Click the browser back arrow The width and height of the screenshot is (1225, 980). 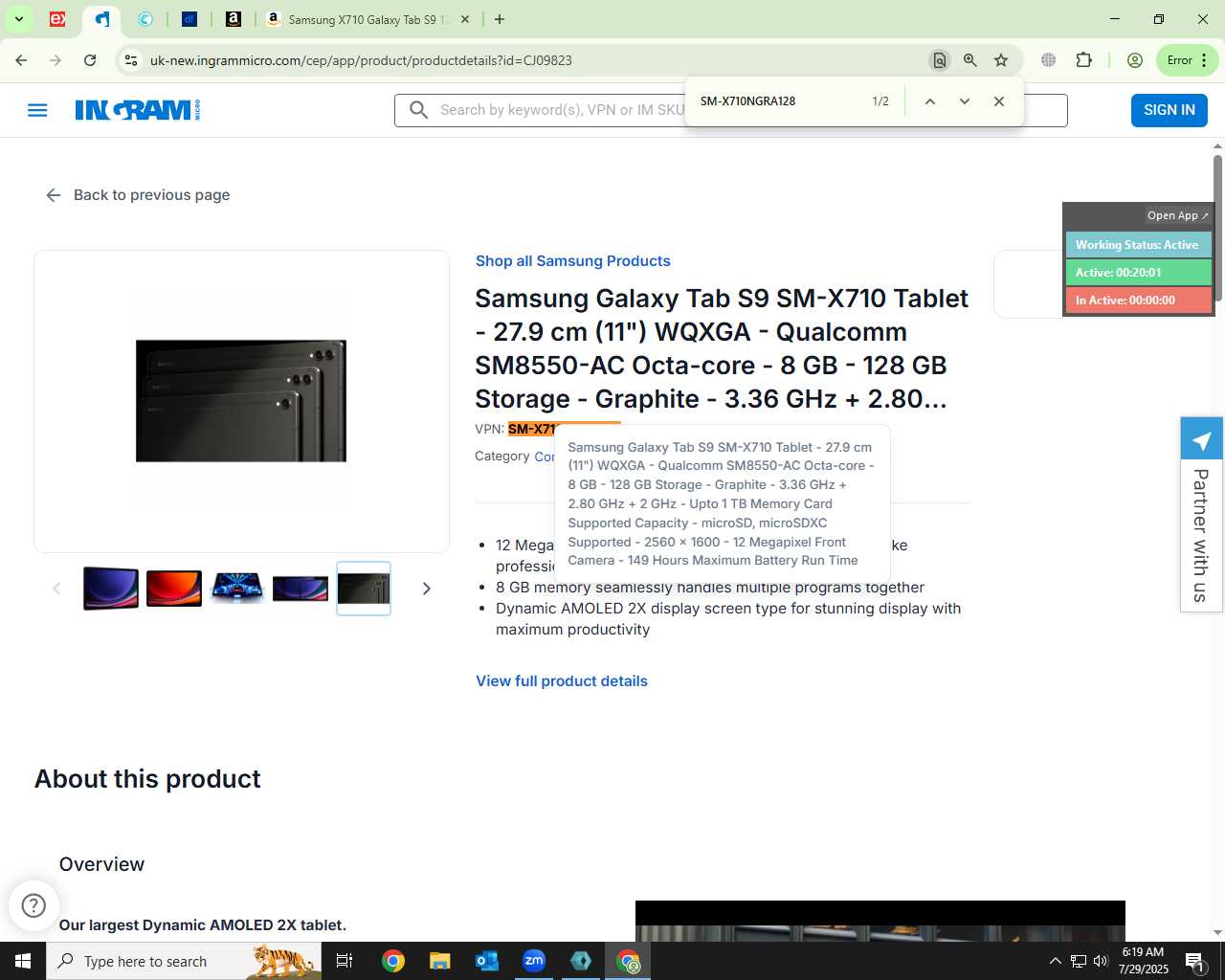(x=21, y=60)
